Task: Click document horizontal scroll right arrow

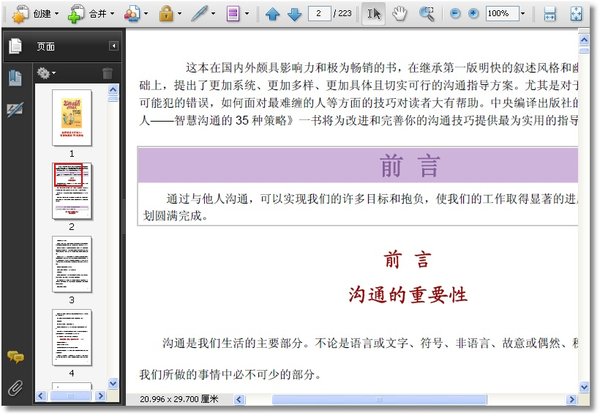Action: click(571, 400)
